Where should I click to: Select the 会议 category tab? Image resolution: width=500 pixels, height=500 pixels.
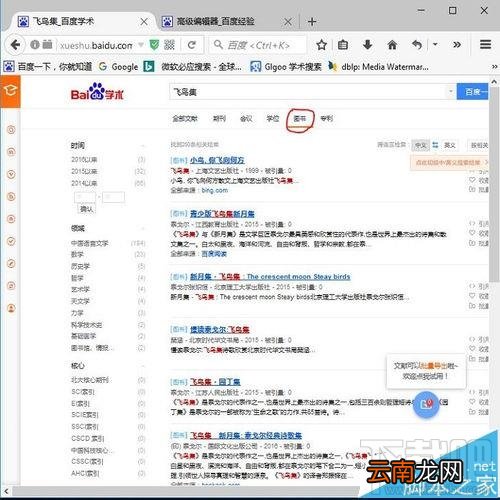pyautogui.click(x=246, y=118)
